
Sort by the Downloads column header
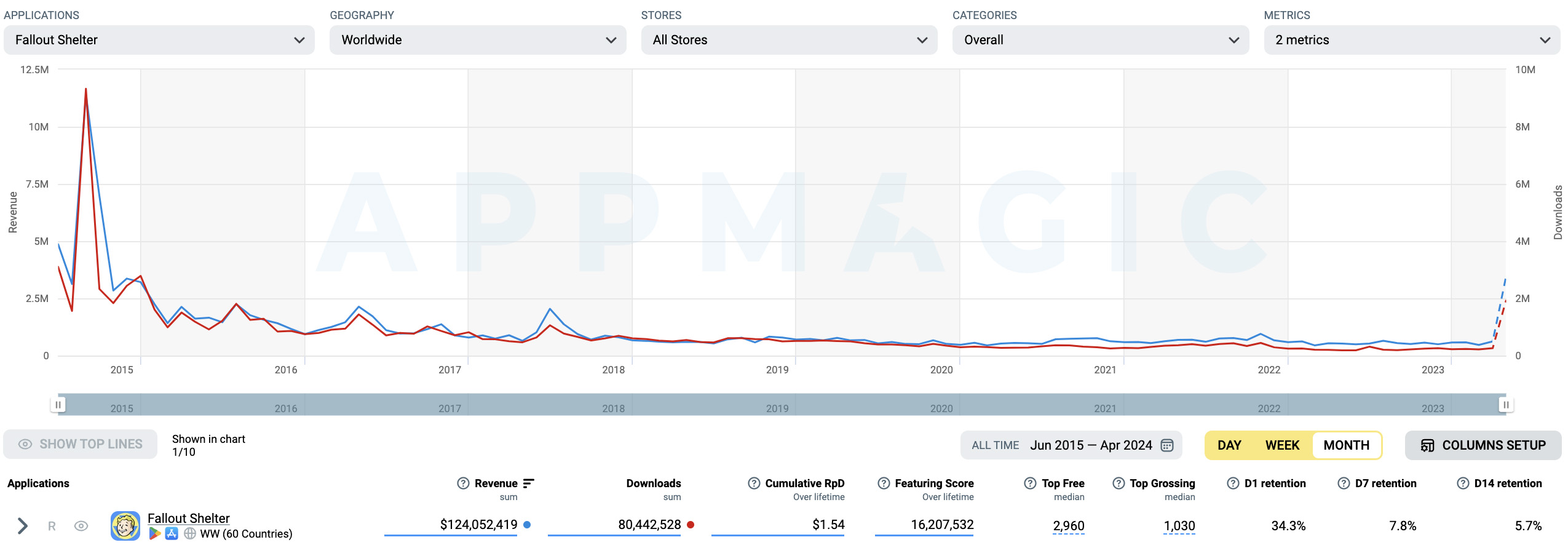pos(653,483)
